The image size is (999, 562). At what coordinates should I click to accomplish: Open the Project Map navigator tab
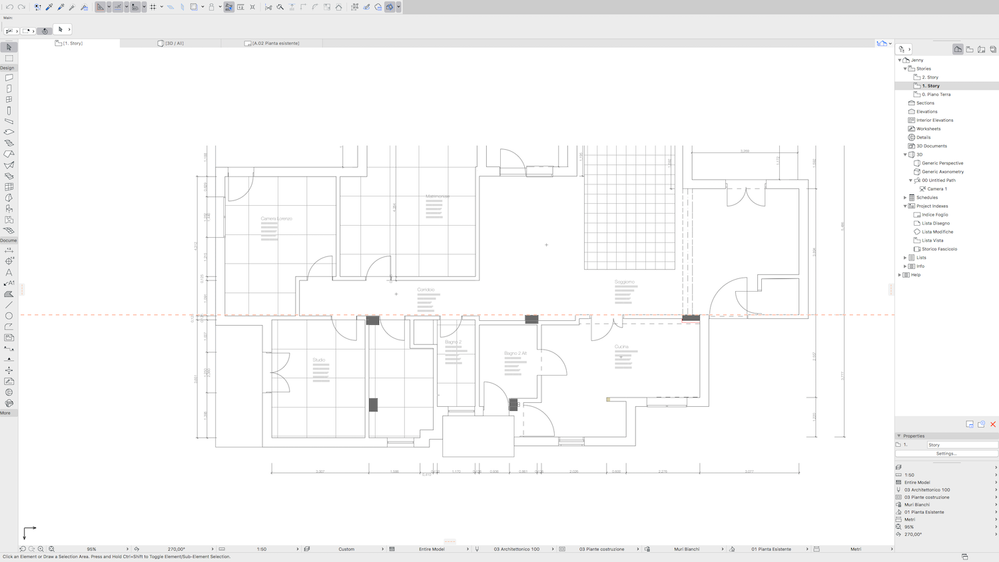tap(958, 49)
